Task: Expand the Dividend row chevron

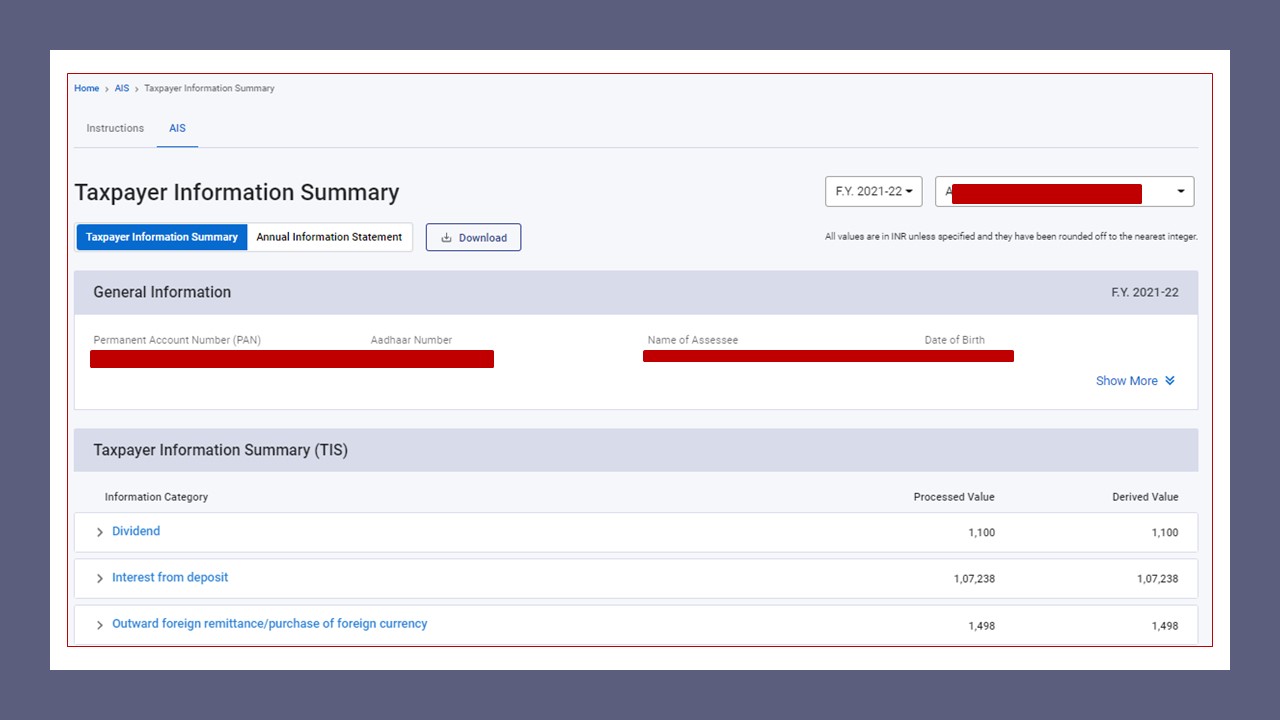Action: [99, 533]
